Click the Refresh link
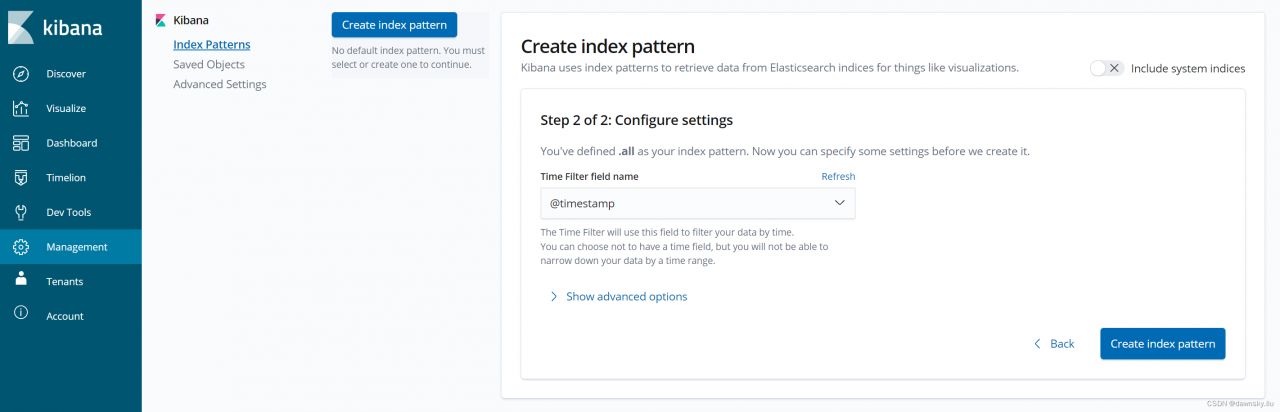The width and height of the screenshot is (1280, 412). (x=838, y=177)
